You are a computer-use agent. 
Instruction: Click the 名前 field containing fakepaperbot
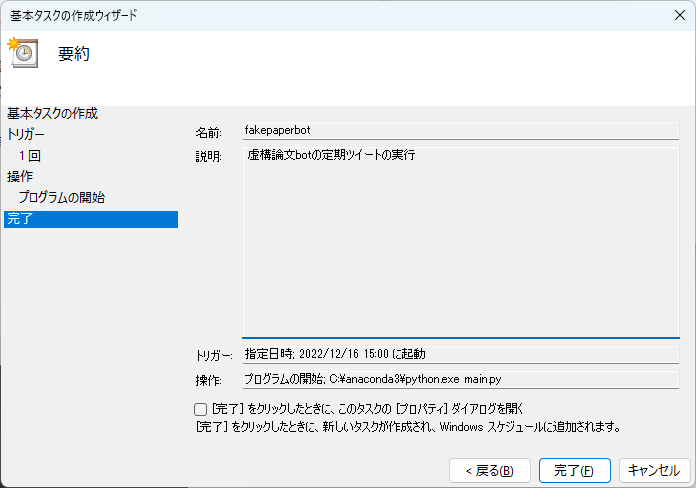click(x=461, y=131)
